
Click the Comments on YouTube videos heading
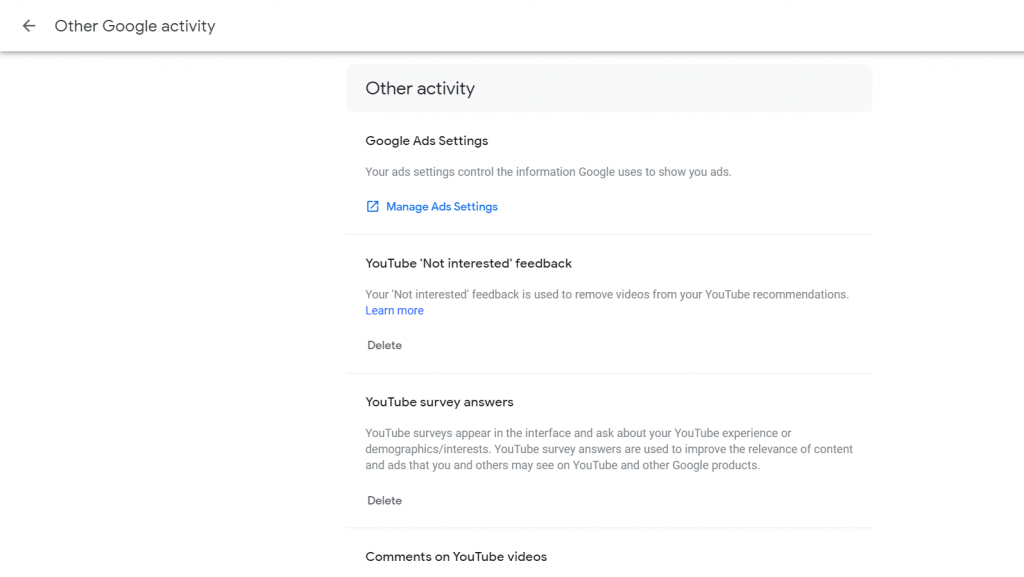[x=456, y=556]
